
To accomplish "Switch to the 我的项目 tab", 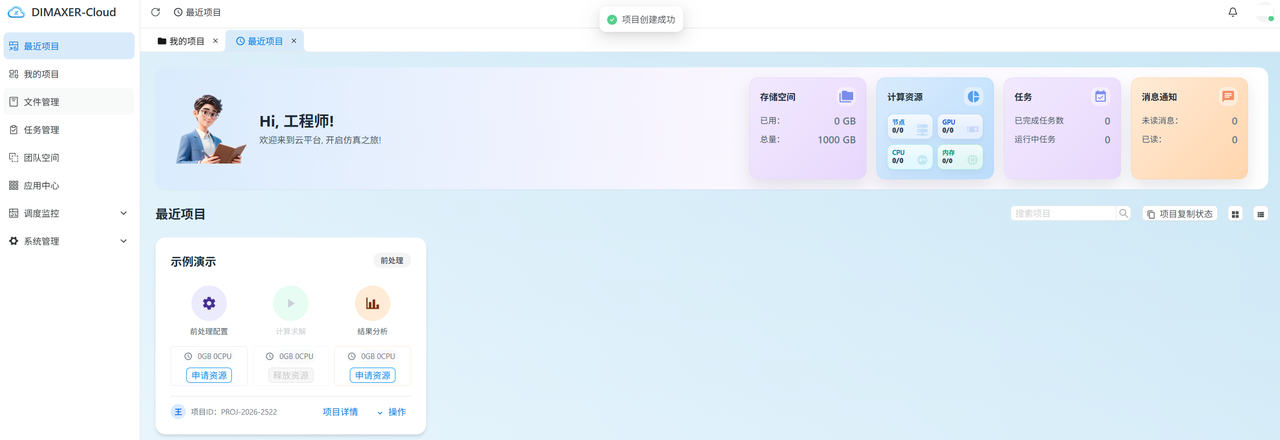I will click(x=187, y=41).
